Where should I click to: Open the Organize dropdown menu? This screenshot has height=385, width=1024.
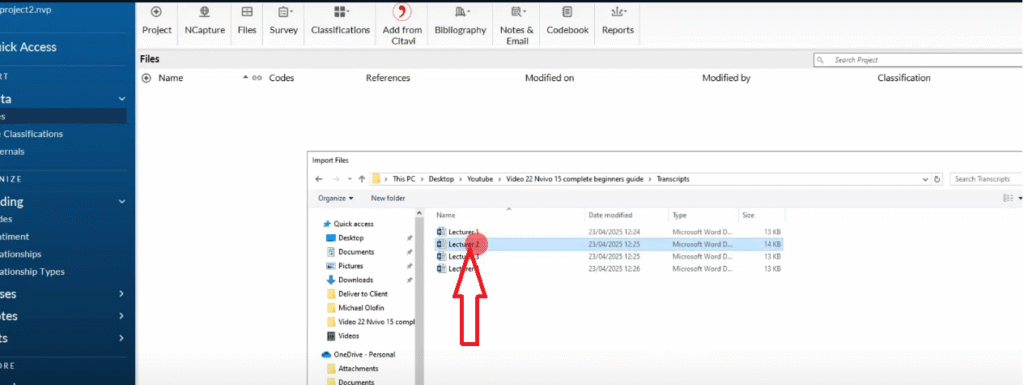[x=335, y=198]
